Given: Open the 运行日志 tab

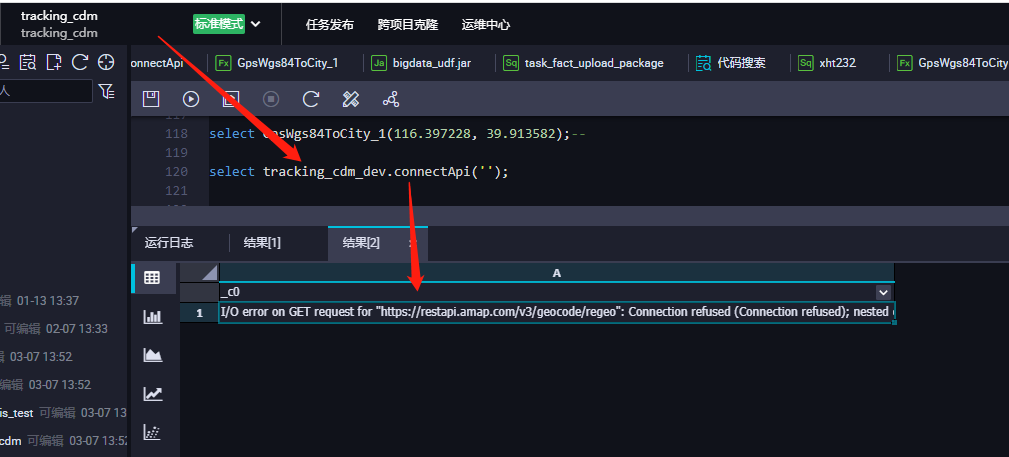Looking at the screenshot, I should click(169, 243).
